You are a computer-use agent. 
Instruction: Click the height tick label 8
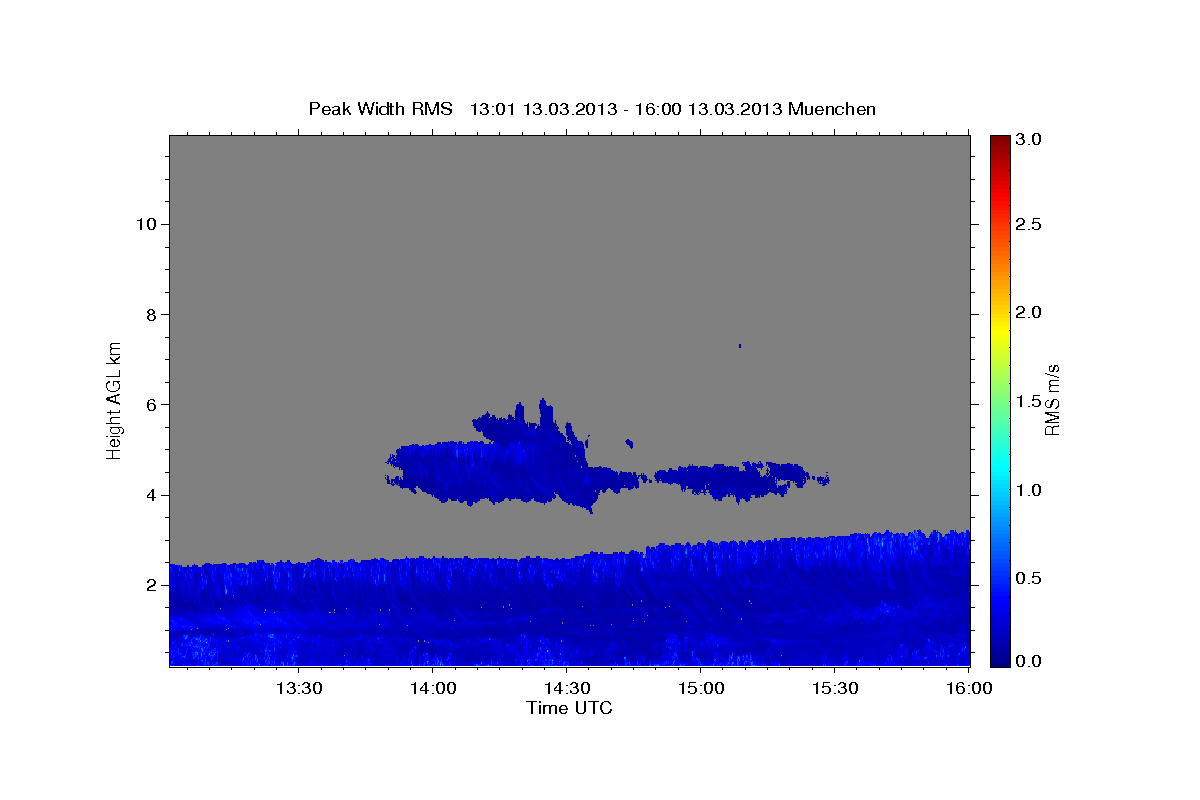tap(150, 314)
